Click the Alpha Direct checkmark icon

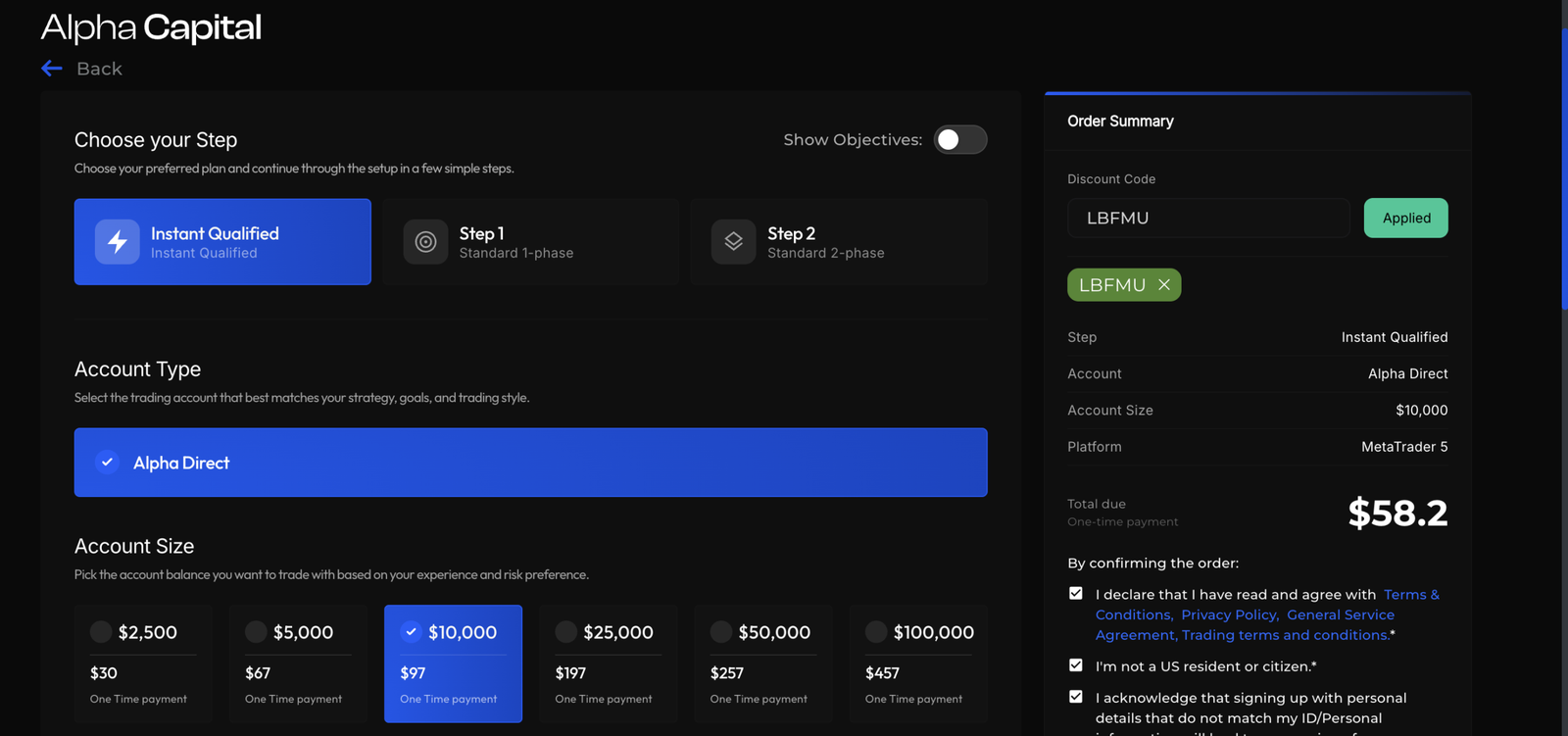[108, 463]
